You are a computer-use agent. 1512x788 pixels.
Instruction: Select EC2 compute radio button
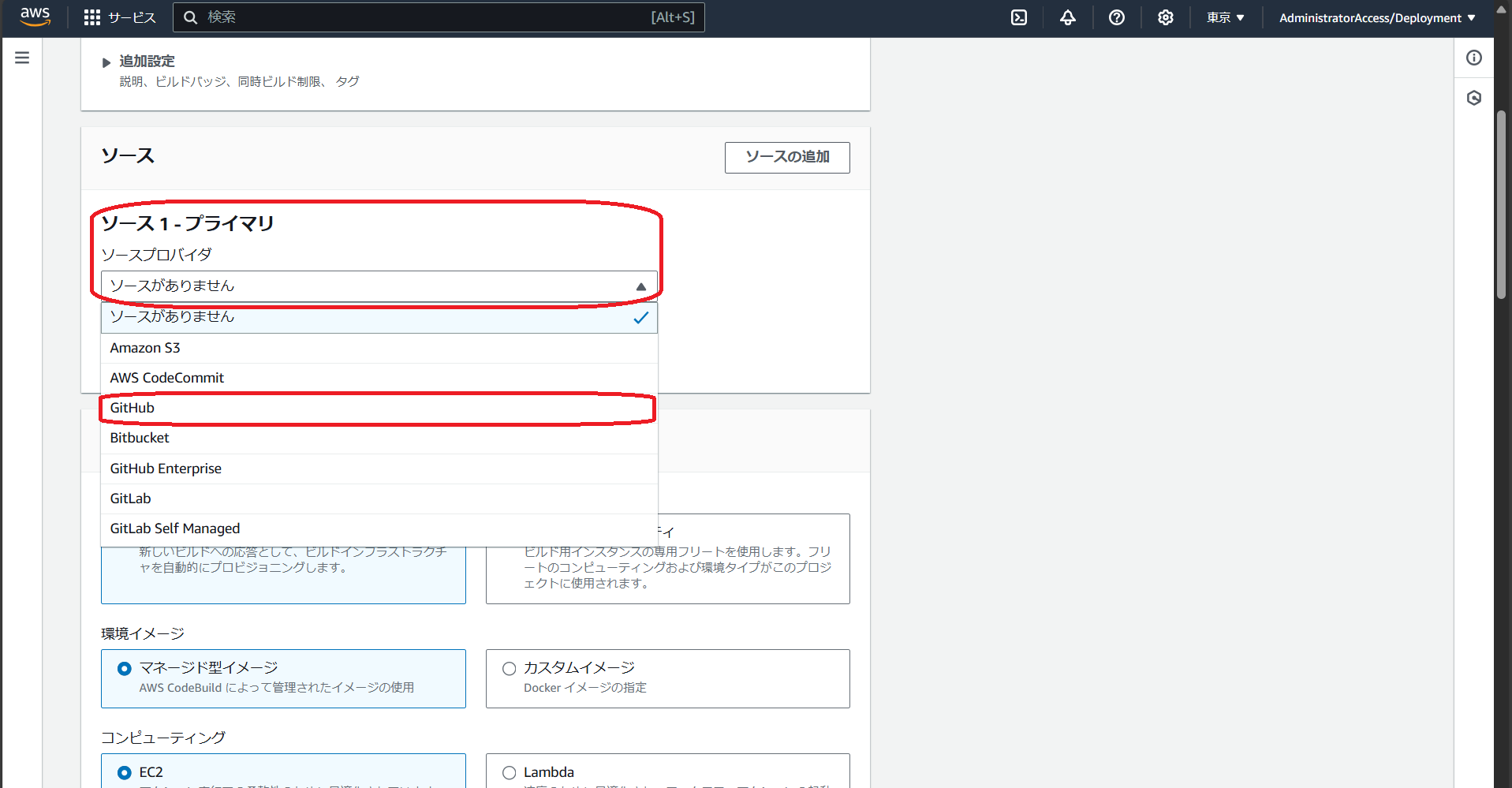pos(125,773)
